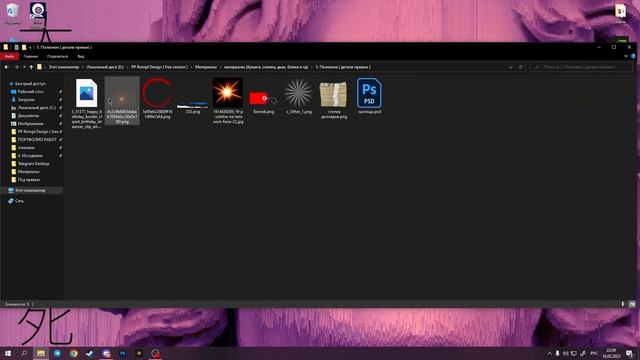Click Этот компьютер in the address bar
Viewport: 640px width, 360px height.
pyautogui.click(x=64, y=67)
